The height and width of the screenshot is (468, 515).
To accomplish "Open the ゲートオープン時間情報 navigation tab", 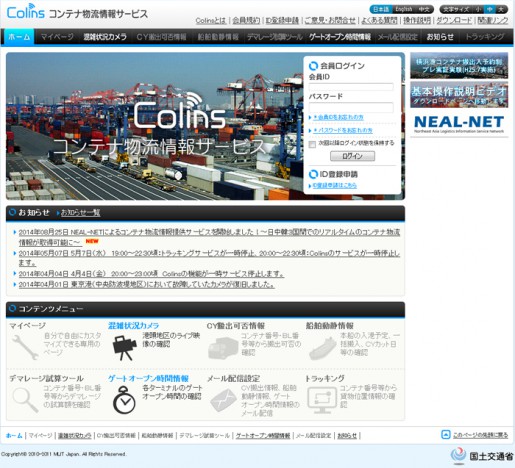I will coord(340,37).
